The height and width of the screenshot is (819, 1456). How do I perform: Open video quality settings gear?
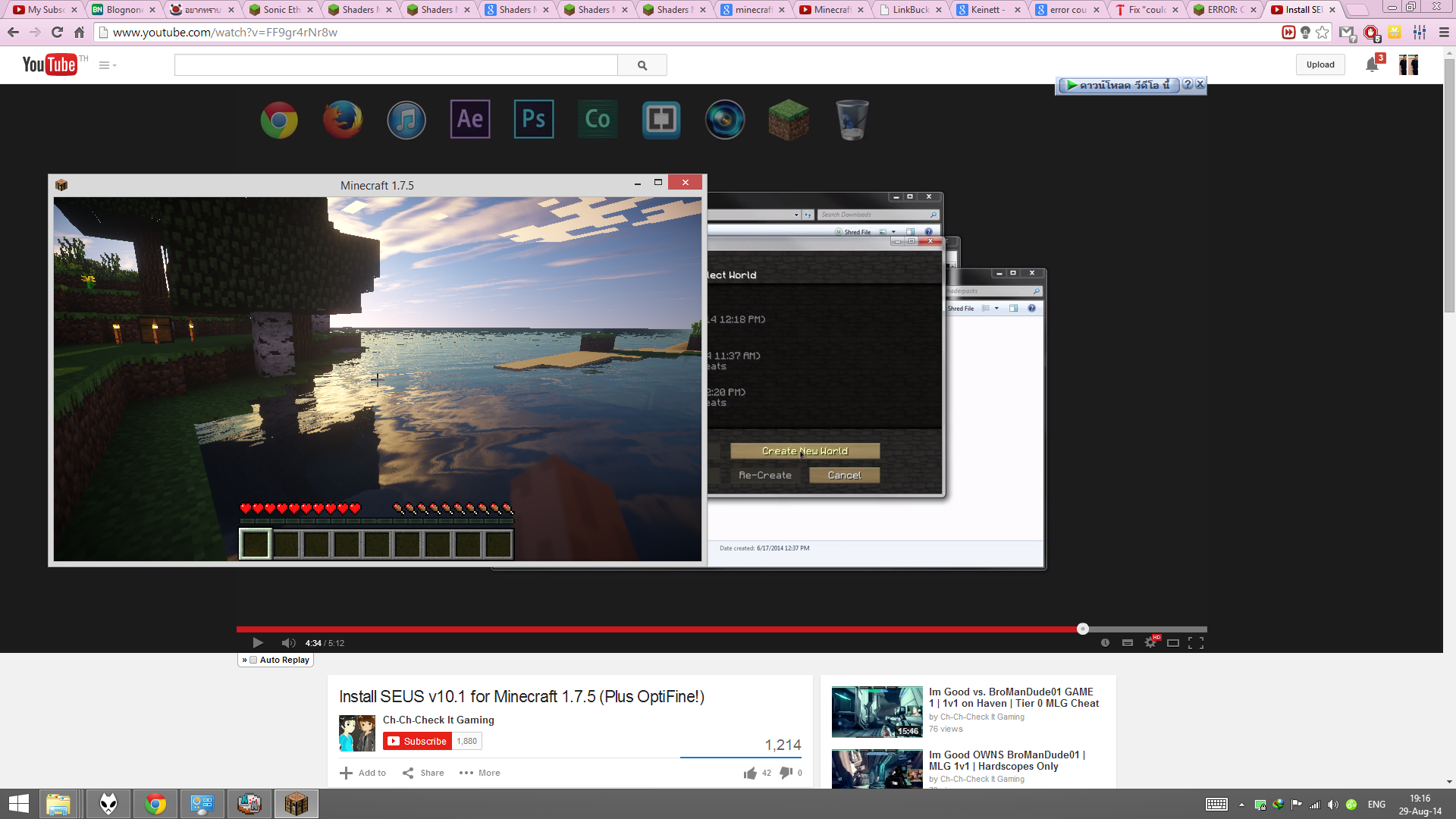1150,643
